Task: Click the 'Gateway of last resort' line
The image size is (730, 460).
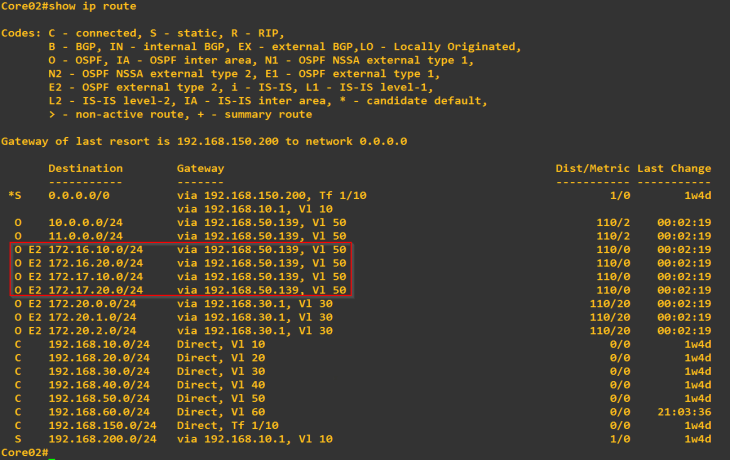Action: [204, 141]
